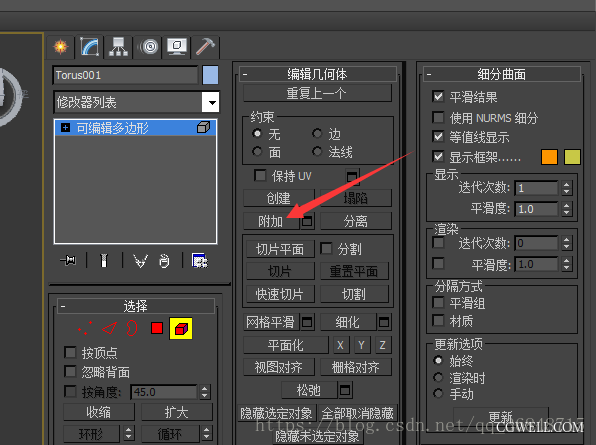Expand the 可编辑多边形 stack entry

[x=65, y=128]
